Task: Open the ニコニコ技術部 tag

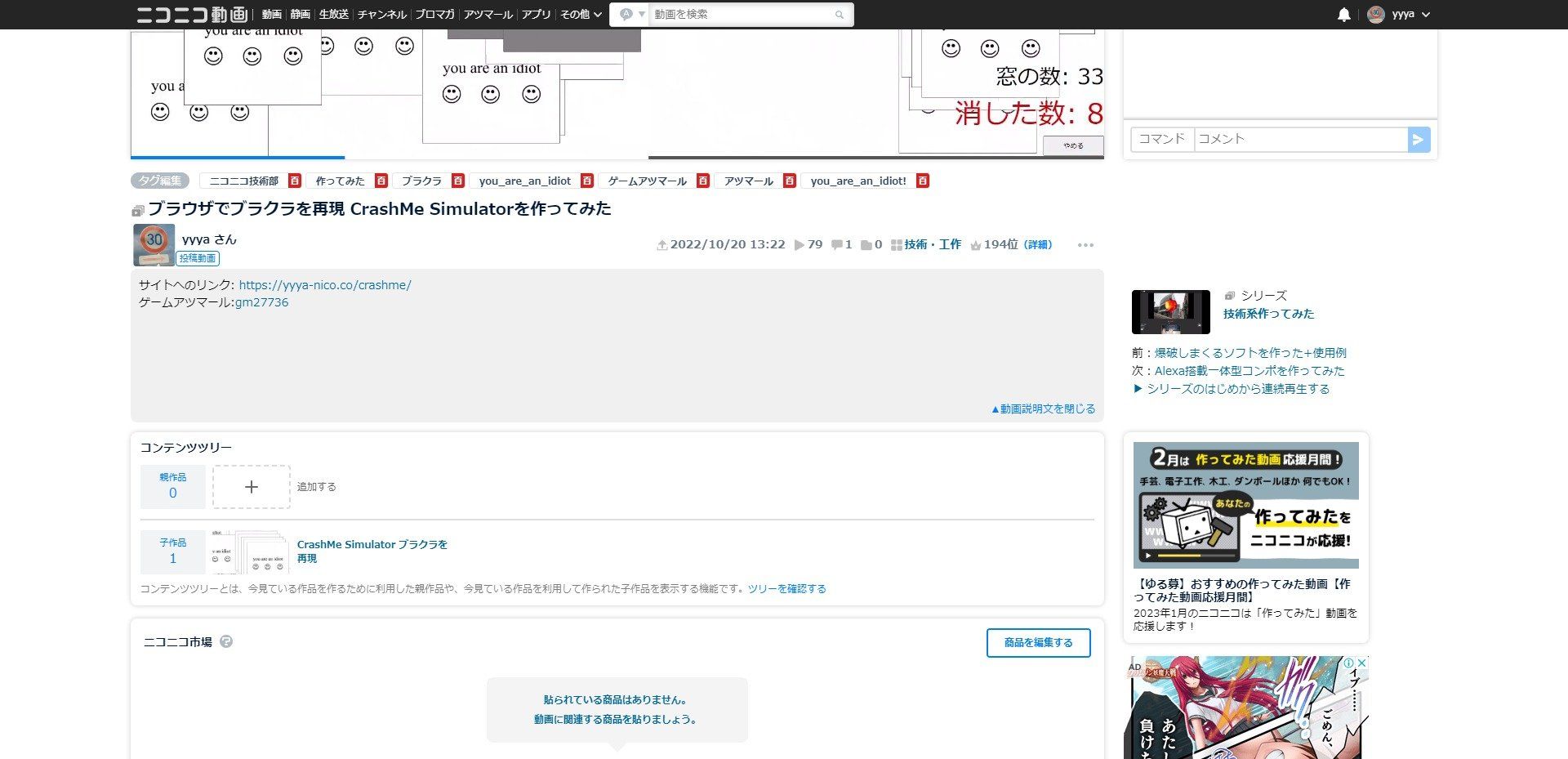Action: click(x=243, y=181)
